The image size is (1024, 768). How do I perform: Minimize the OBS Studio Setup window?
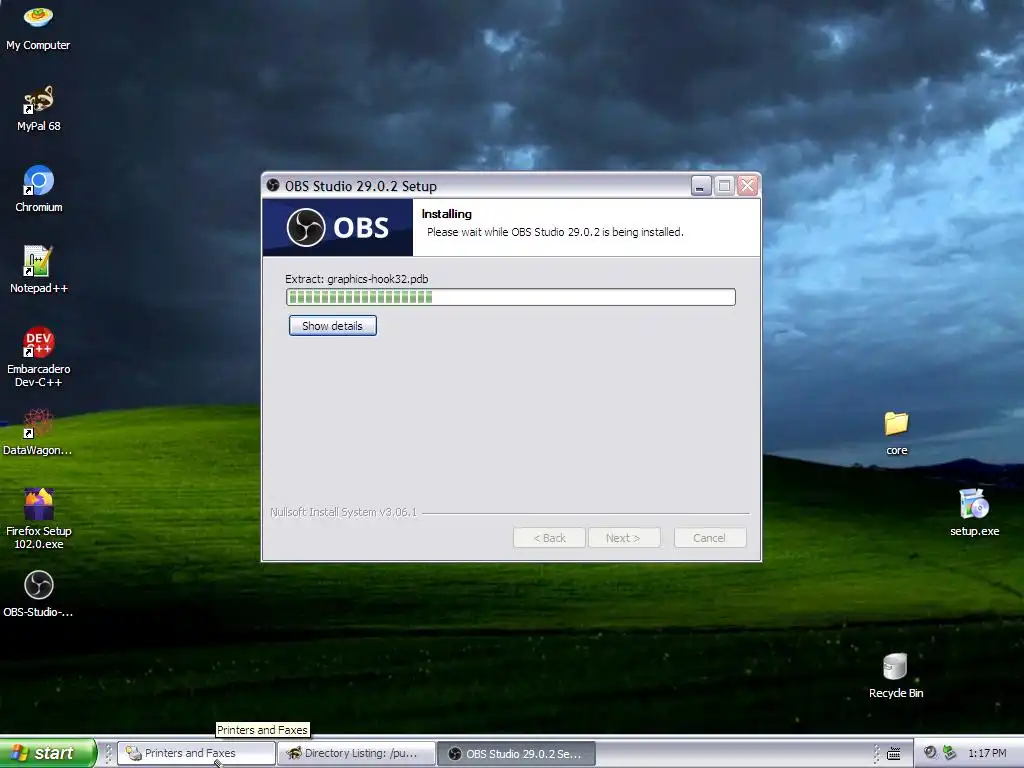tap(701, 186)
